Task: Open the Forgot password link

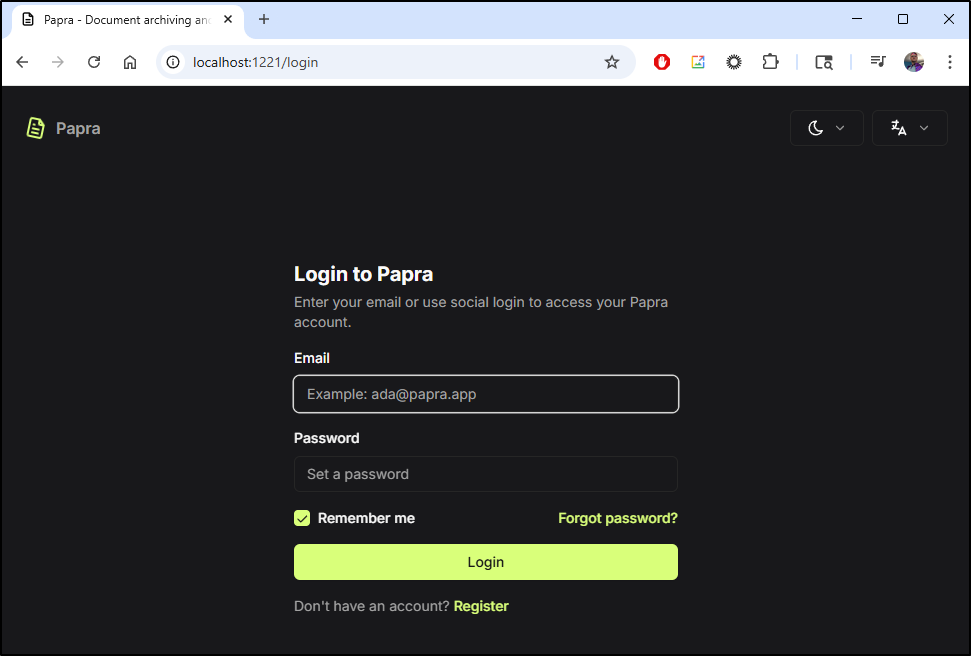Action: pyautogui.click(x=617, y=518)
